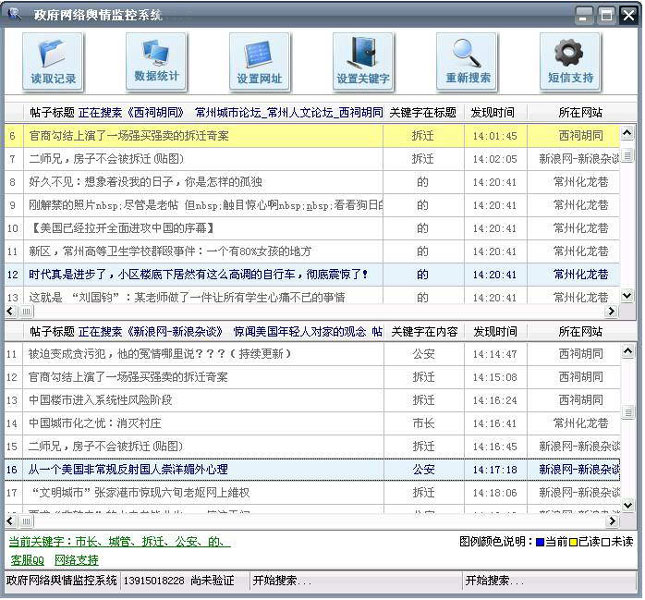The height and width of the screenshot is (600, 645).
Task: Select row 美国已经拉开全面进攻中国的序幕
Action: [312, 228]
